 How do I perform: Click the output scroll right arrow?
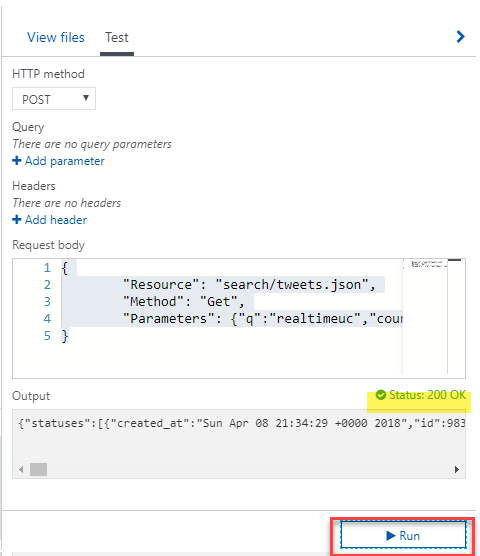click(x=457, y=469)
